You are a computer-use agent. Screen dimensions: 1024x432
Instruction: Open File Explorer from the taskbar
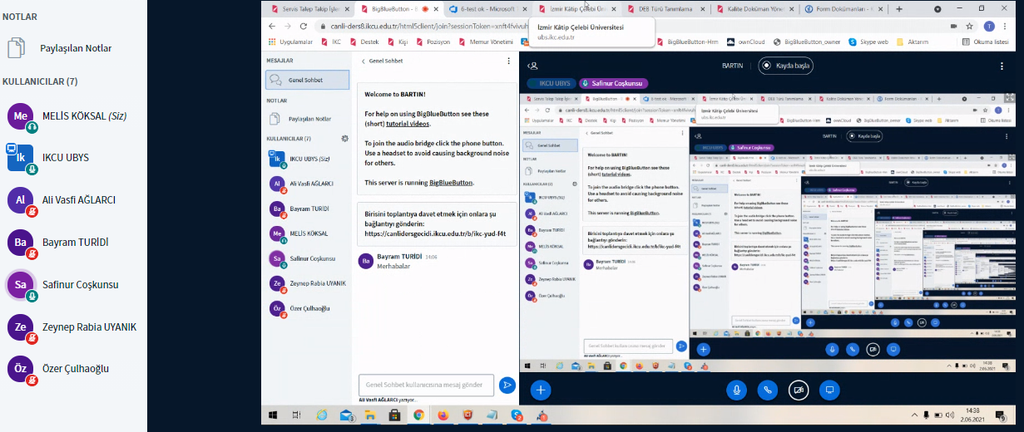370,414
